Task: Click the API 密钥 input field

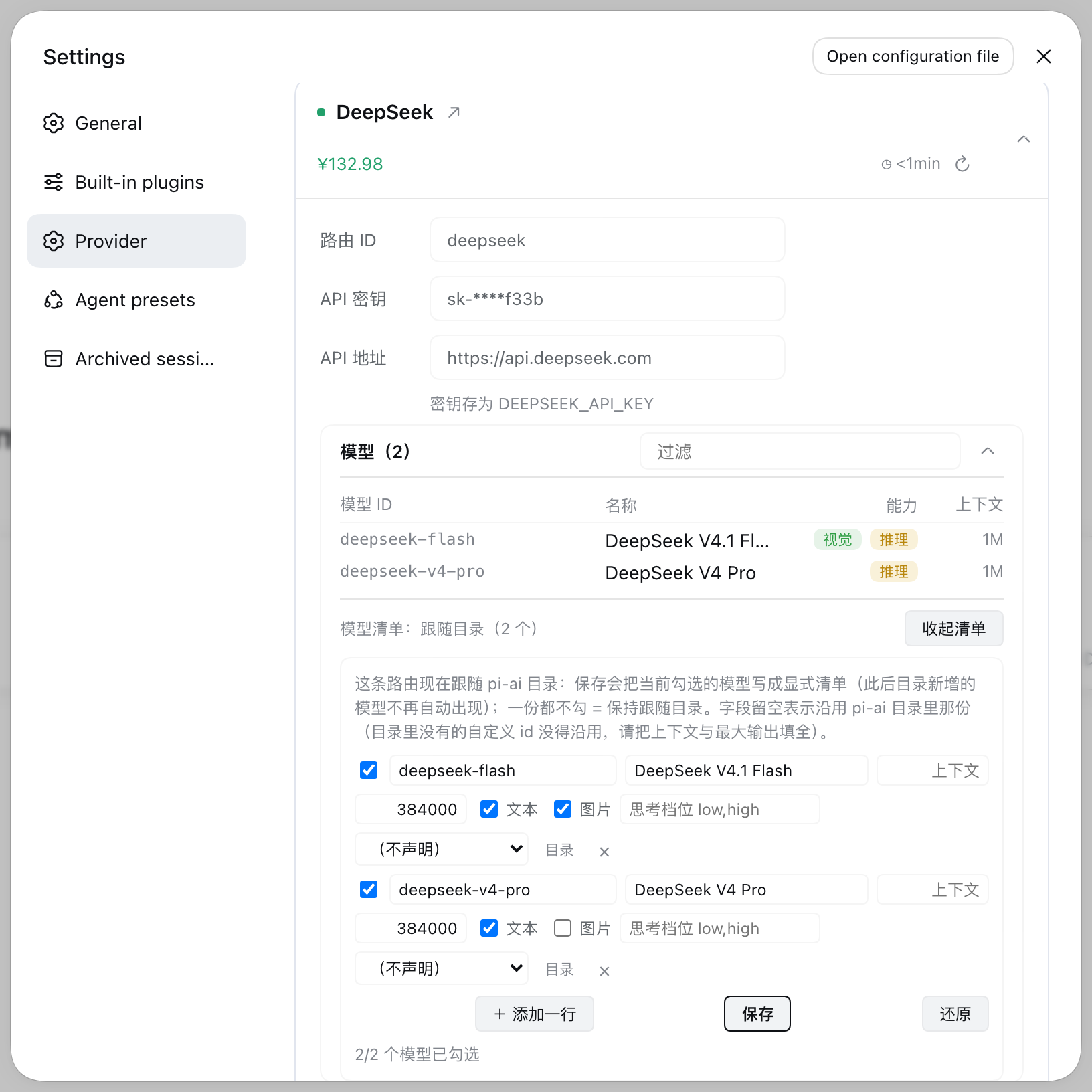Action: (x=608, y=298)
